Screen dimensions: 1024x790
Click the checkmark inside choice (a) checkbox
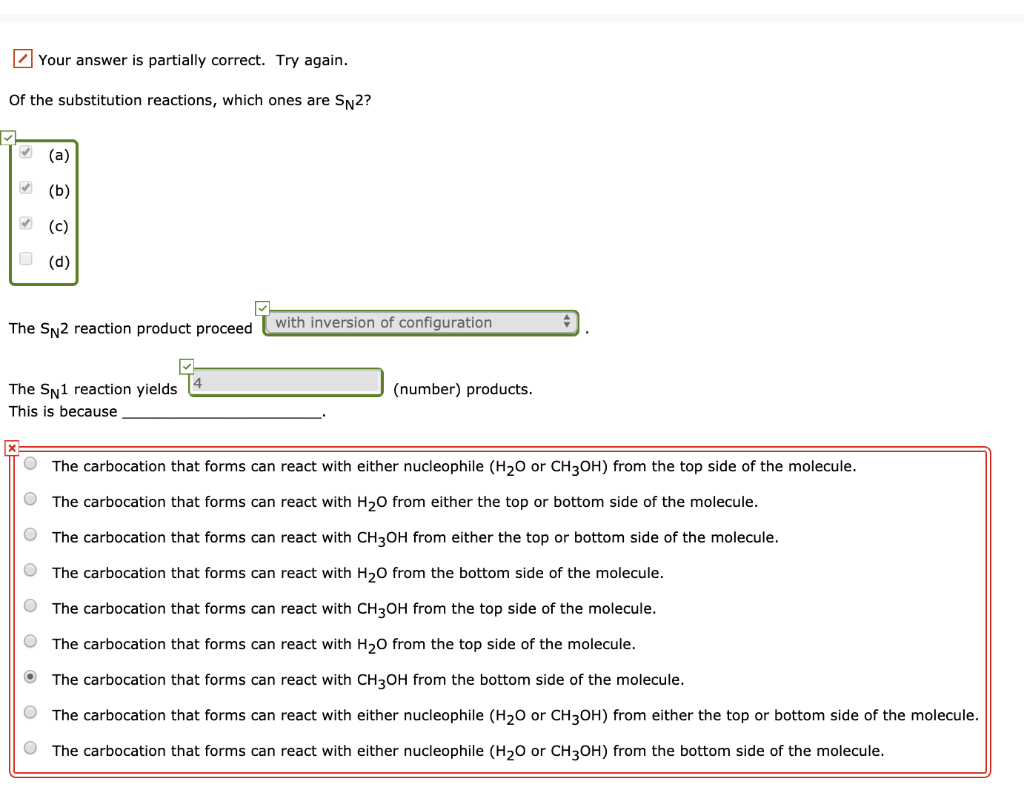pos(25,152)
